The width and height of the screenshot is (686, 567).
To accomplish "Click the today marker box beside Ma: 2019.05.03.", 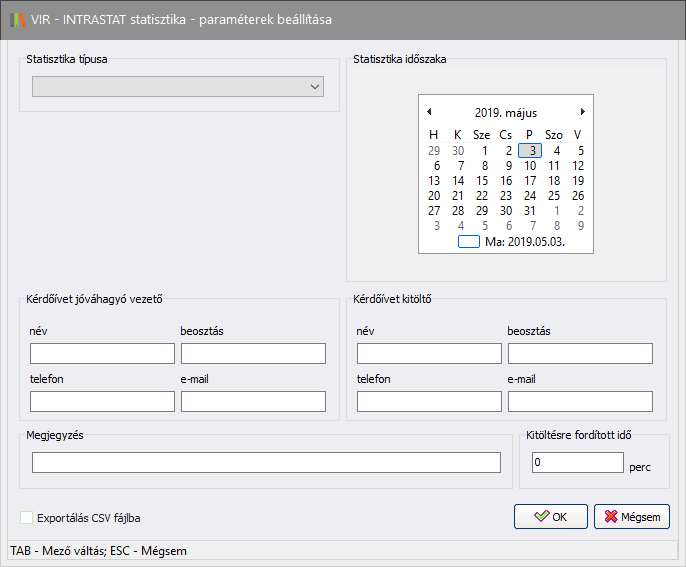I will [x=469, y=241].
